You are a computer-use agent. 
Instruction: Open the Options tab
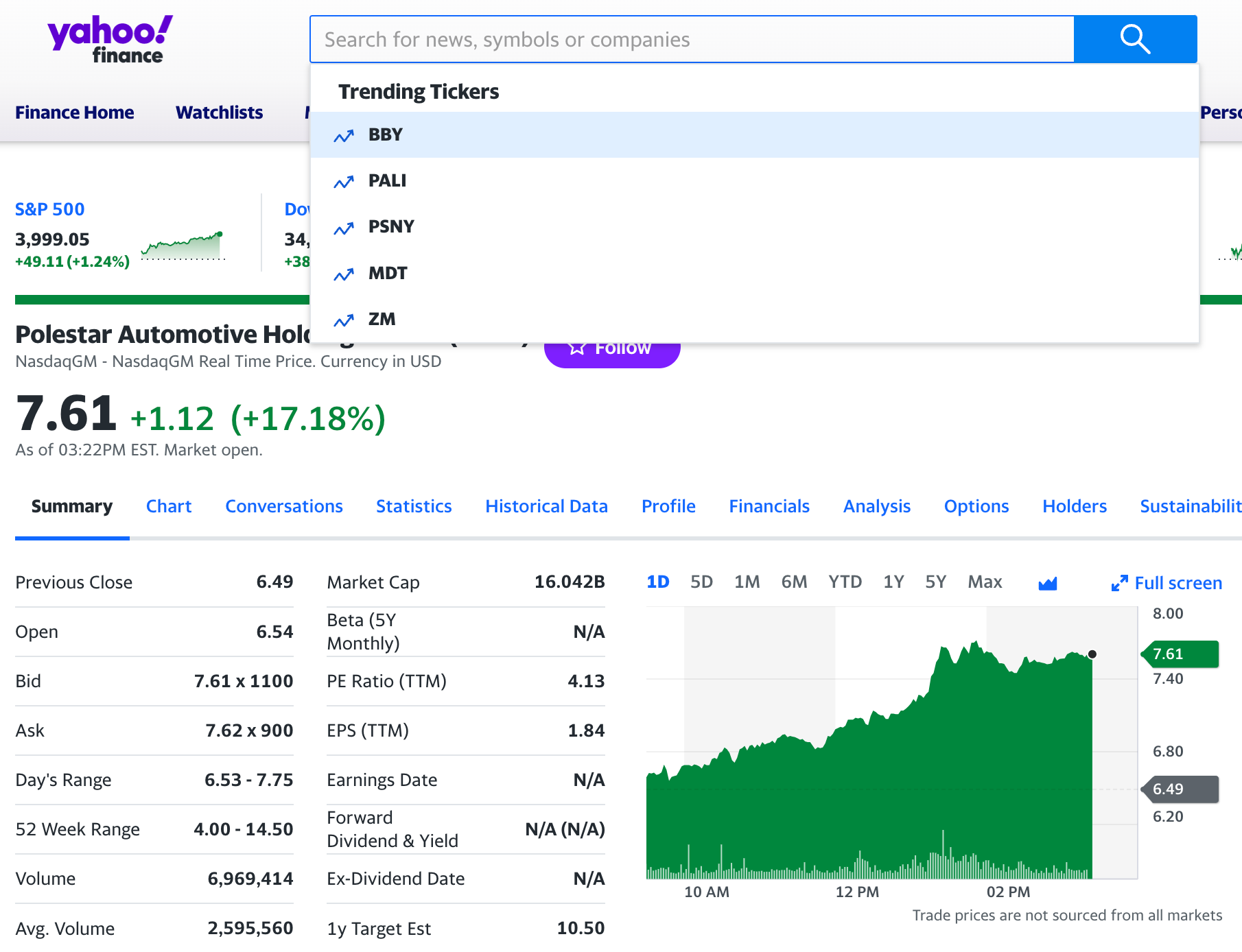point(976,506)
